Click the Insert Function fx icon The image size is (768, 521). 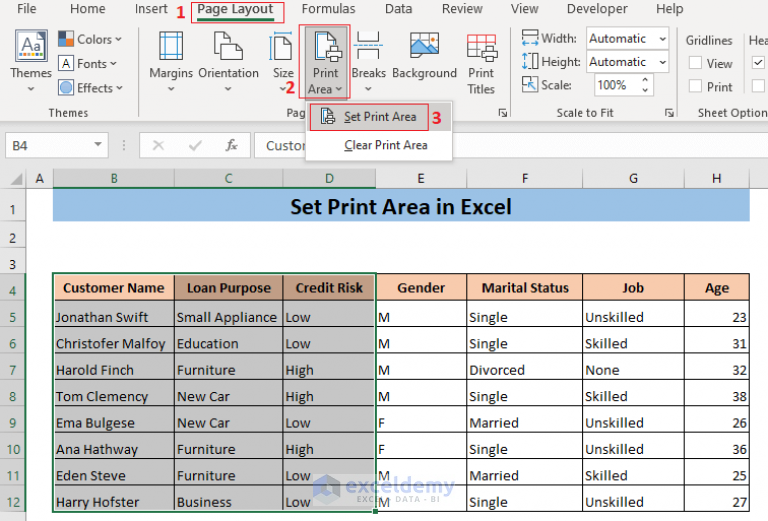tap(231, 145)
